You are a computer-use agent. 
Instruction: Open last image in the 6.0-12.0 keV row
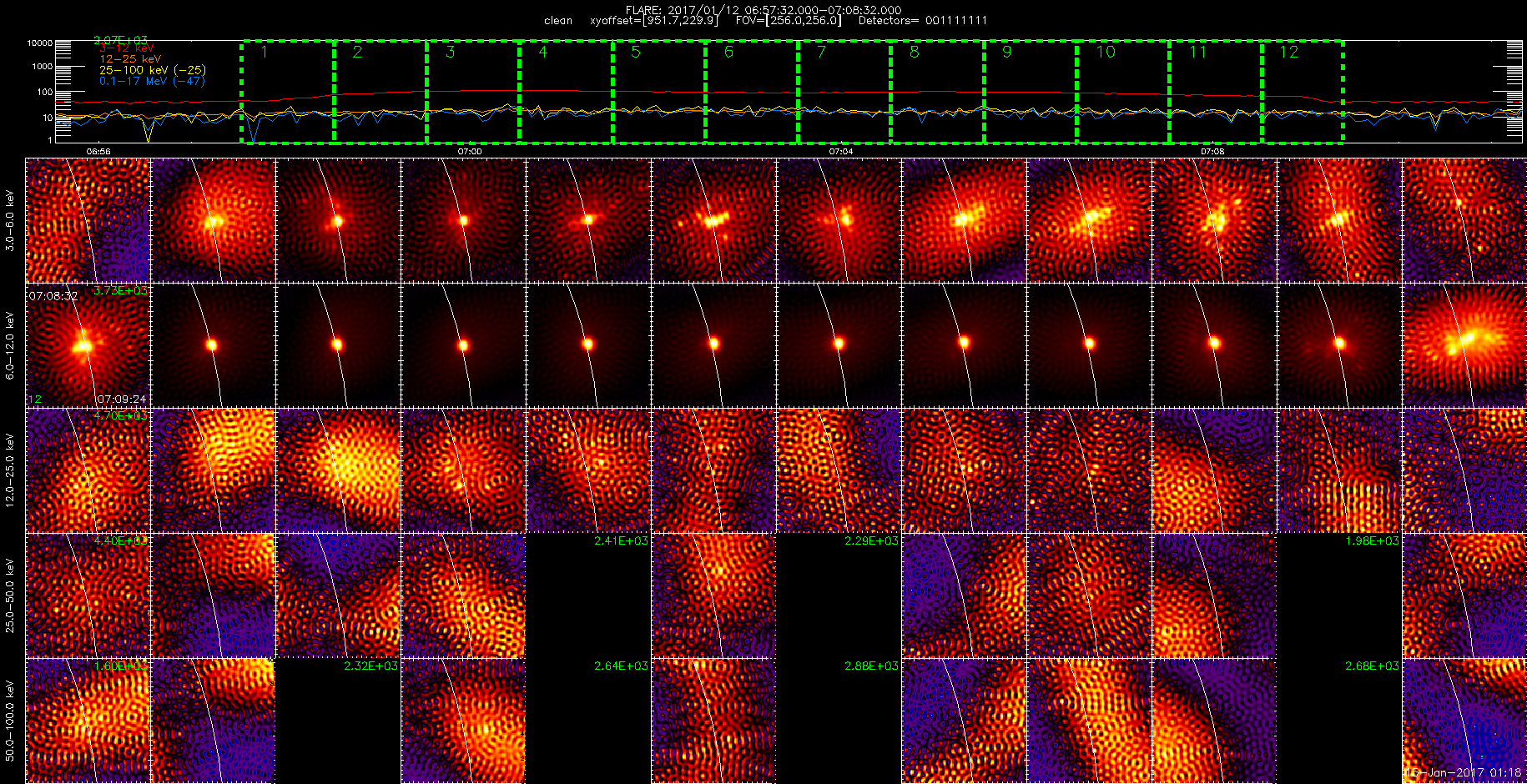pos(1464,345)
